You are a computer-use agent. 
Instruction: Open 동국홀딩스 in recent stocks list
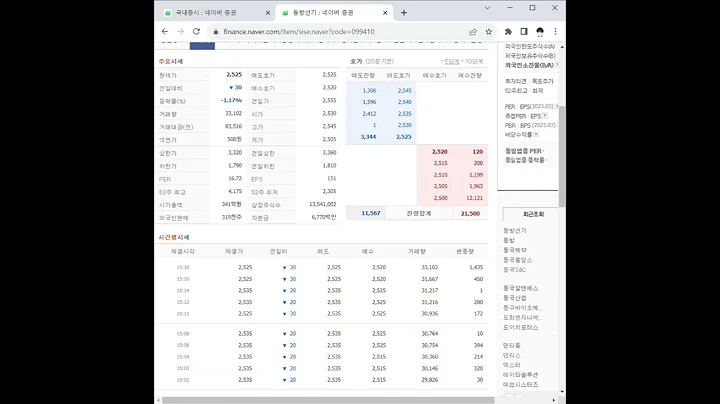518,260
